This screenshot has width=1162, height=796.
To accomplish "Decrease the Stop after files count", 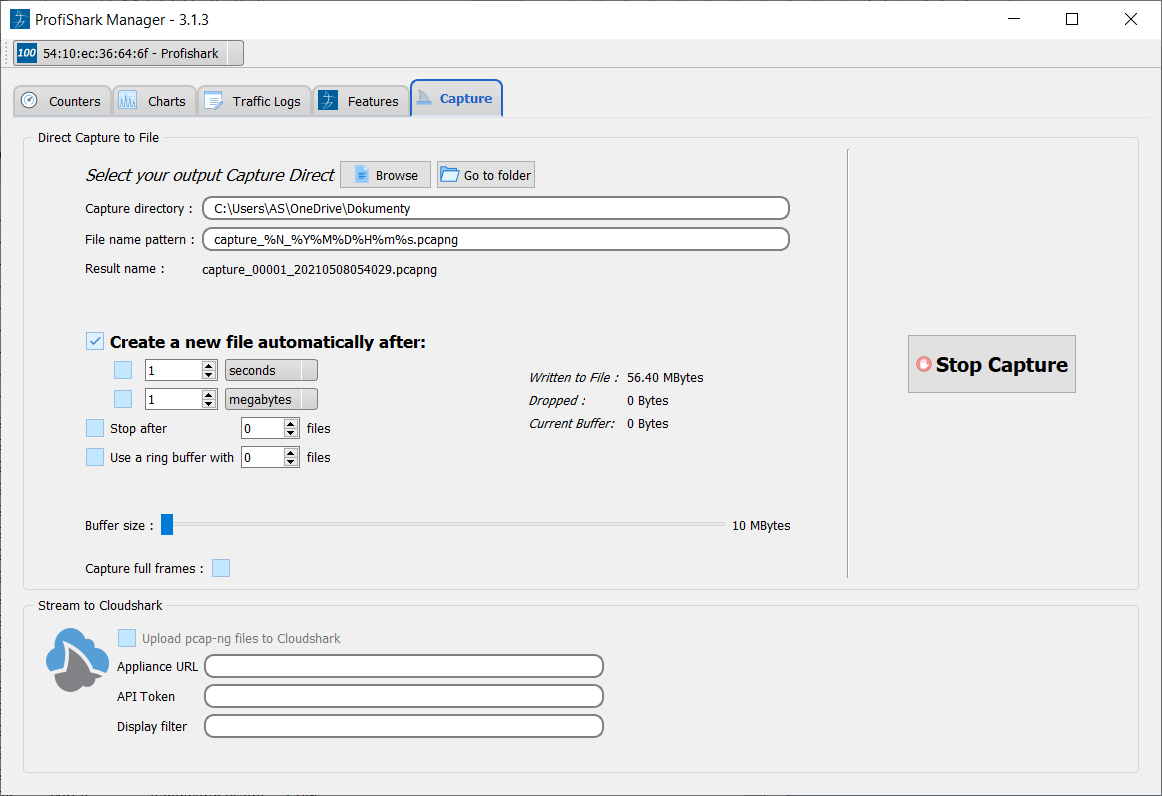I will [291, 434].
